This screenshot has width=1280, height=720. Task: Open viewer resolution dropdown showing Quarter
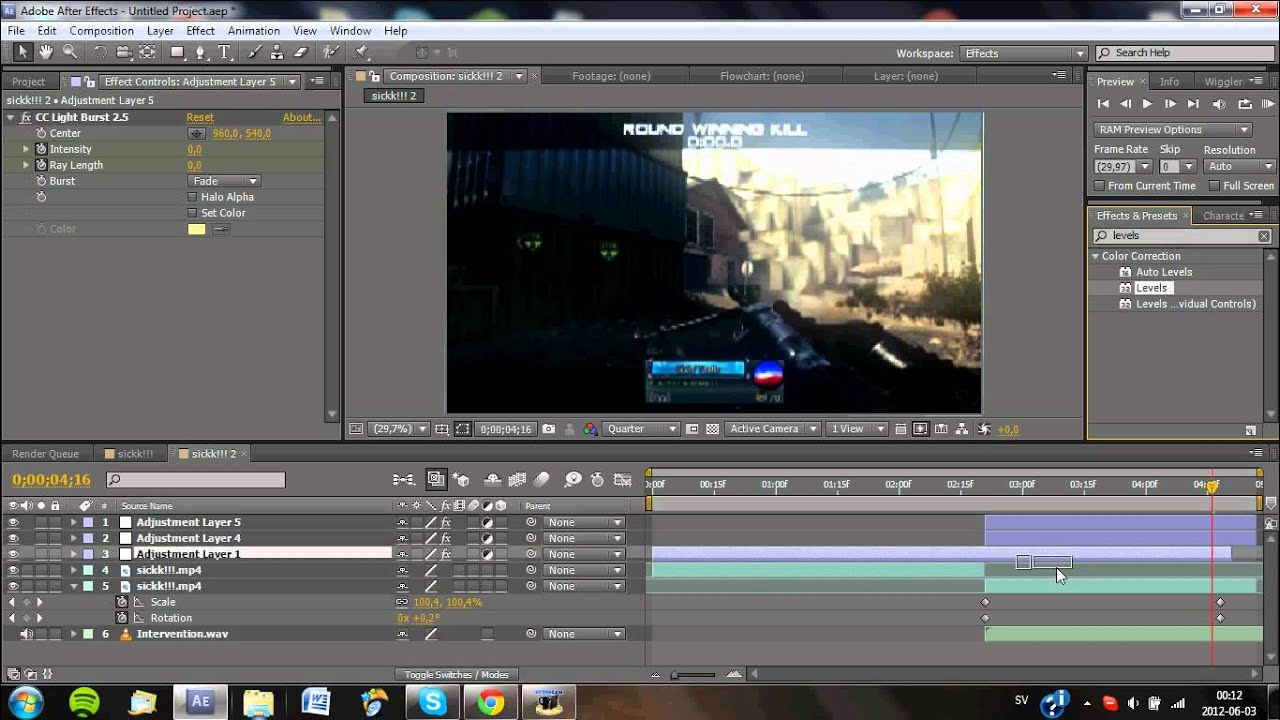(x=642, y=429)
